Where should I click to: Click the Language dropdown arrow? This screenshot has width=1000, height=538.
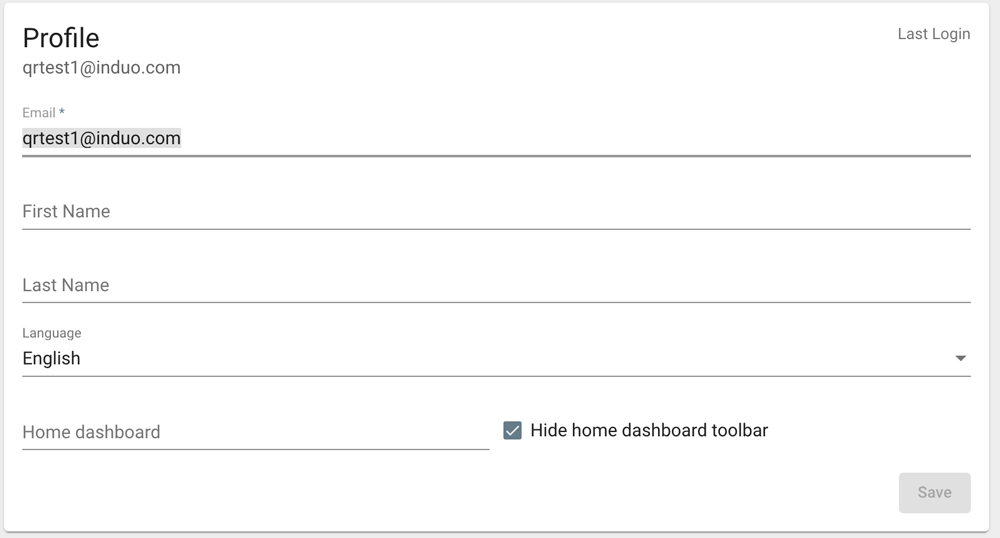click(960, 358)
